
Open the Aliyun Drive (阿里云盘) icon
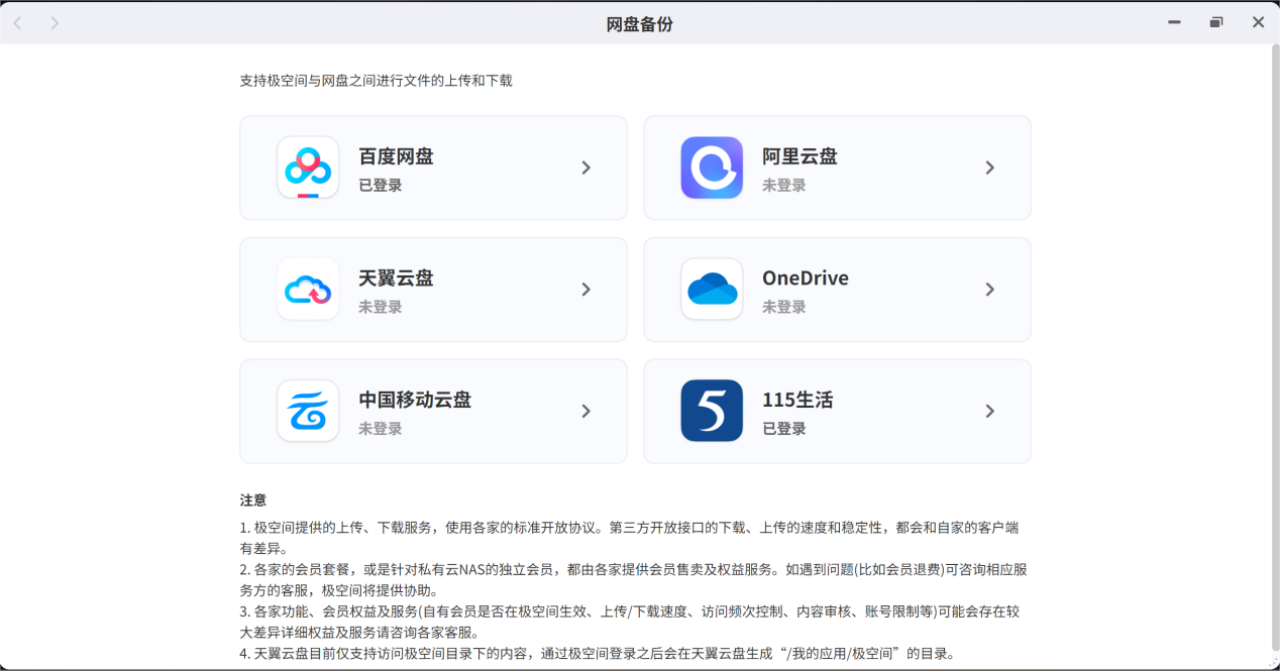point(712,167)
